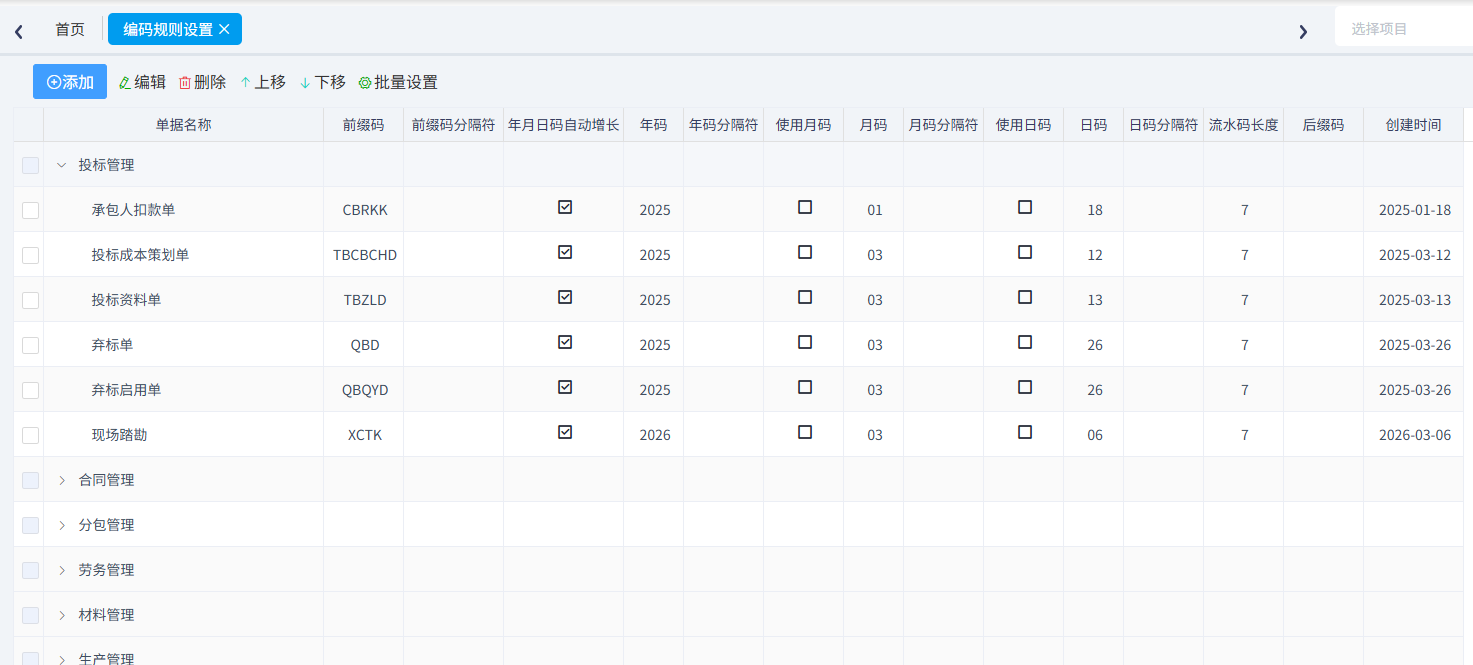Select the 编码规则设置 tab

click(168, 29)
